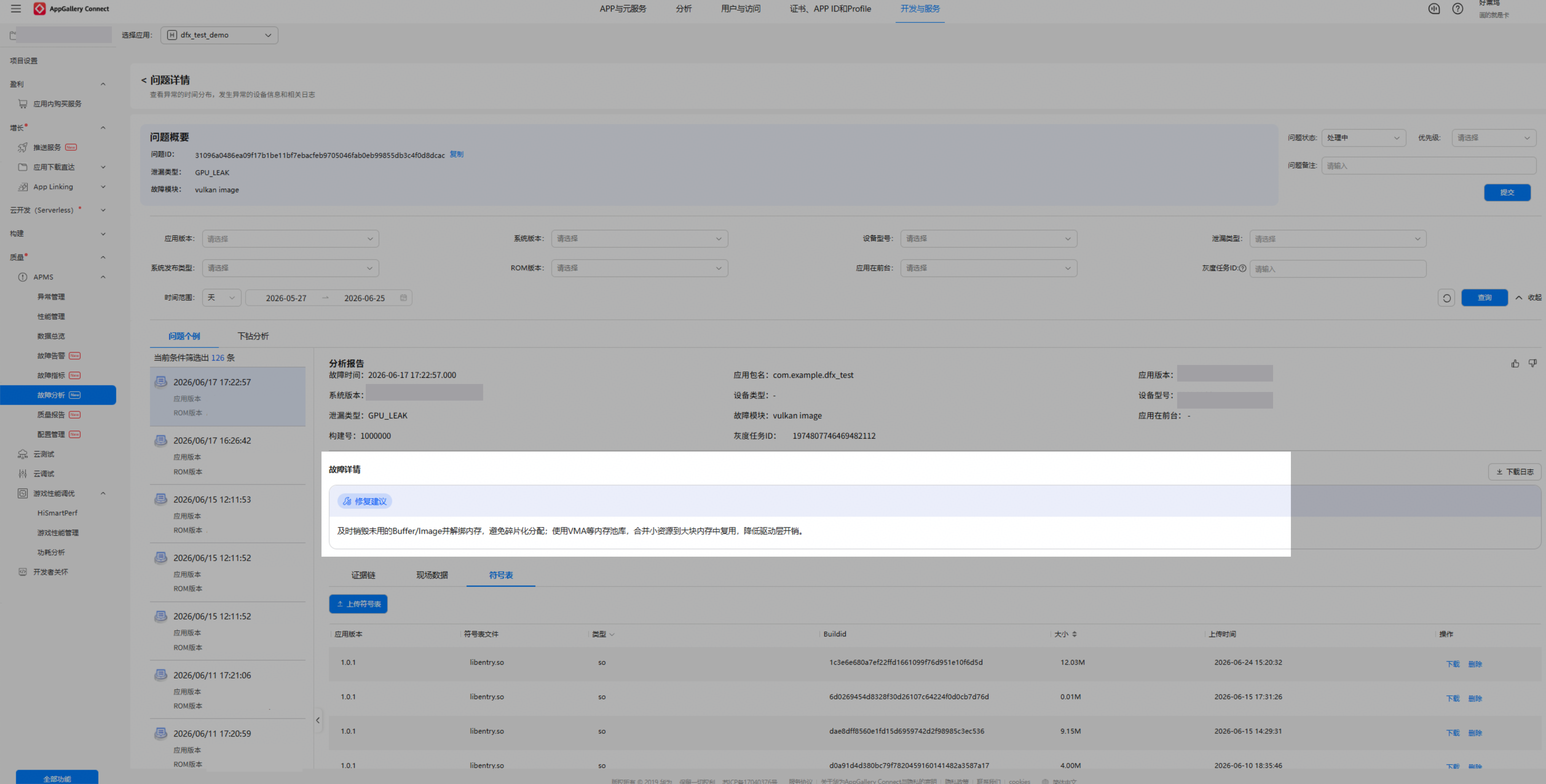Click the 问题备注 input field

pyautogui.click(x=1428, y=166)
